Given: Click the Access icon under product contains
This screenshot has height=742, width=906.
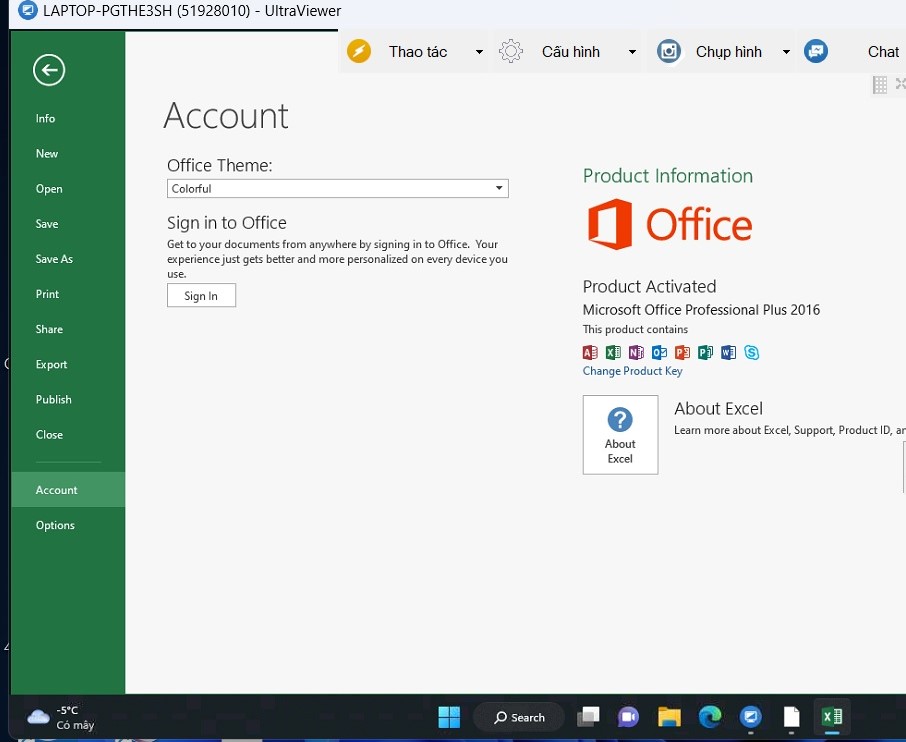Looking at the screenshot, I should pos(590,352).
